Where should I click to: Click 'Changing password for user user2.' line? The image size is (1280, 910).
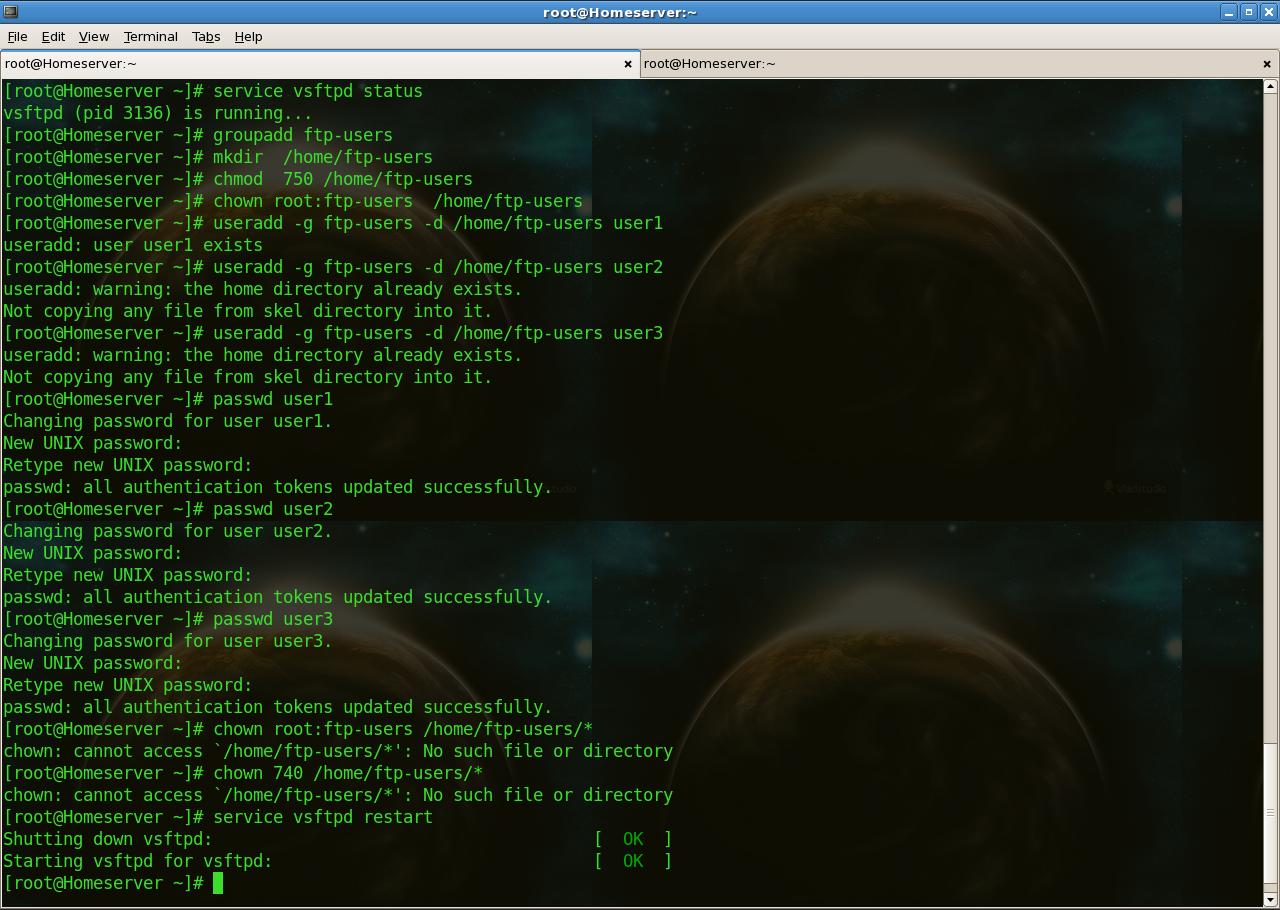[x=168, y=531]
